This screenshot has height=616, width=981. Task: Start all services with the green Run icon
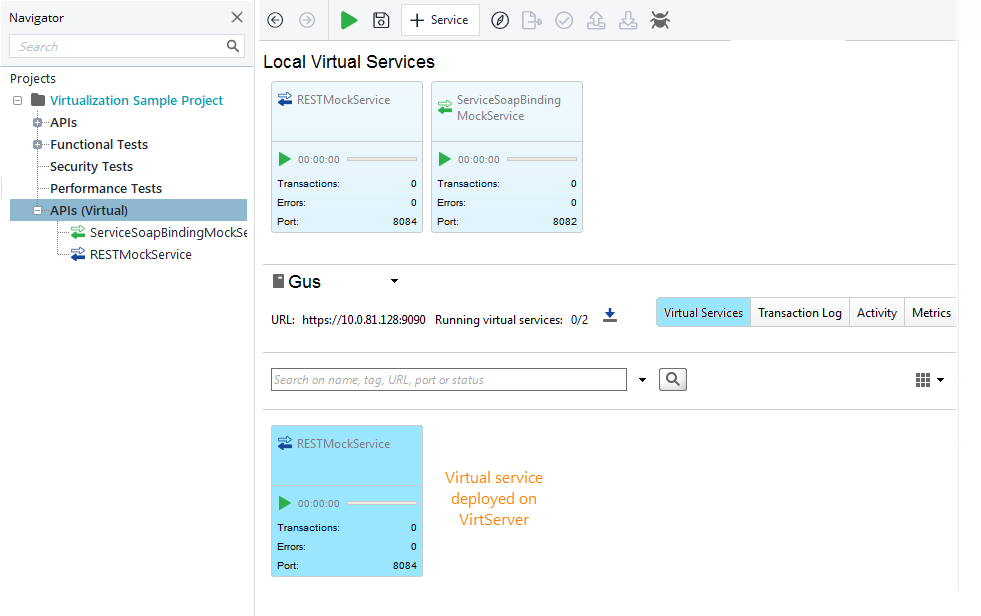[x=349, y=20]
